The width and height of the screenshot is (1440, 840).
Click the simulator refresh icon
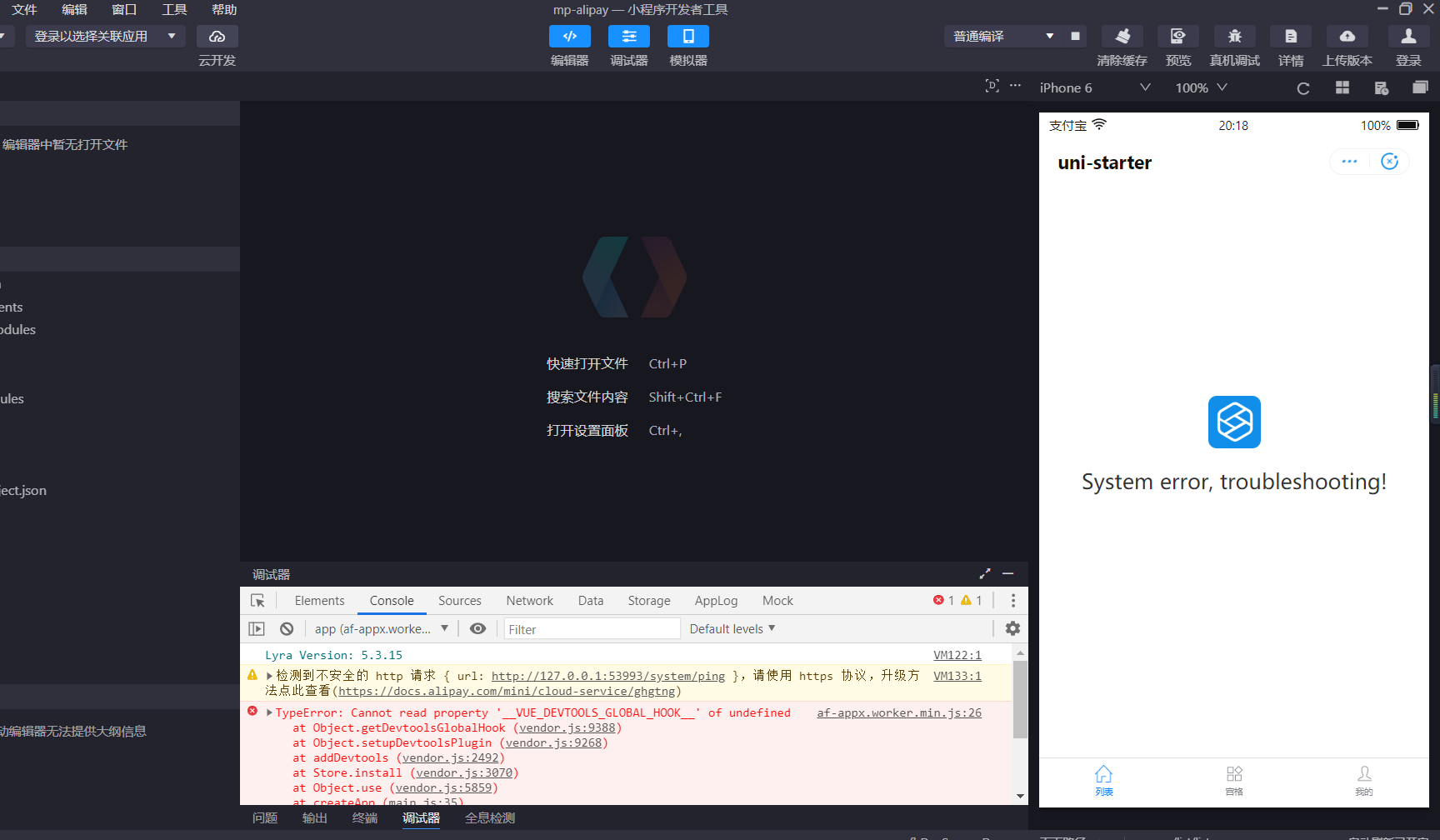1303,88
